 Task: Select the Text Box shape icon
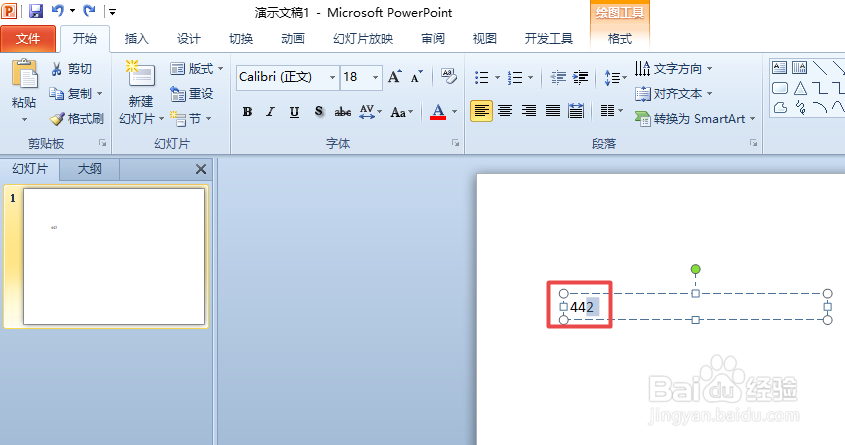pos(779,67)
